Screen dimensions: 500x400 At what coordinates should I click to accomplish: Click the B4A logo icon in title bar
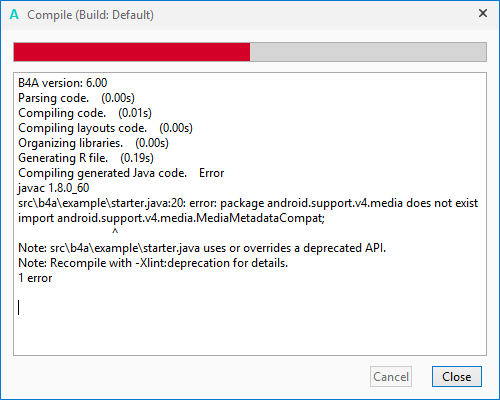(14, 15)
